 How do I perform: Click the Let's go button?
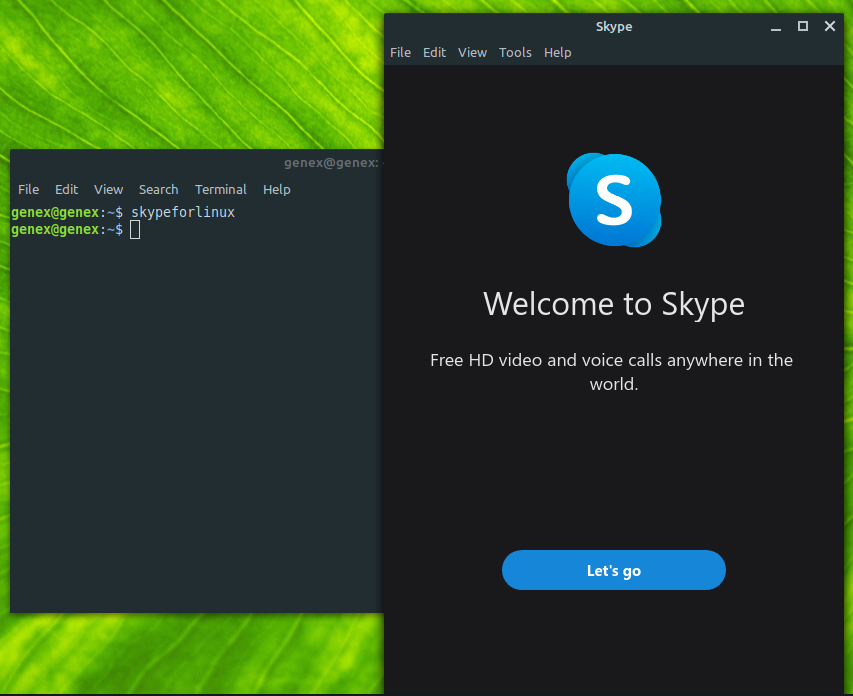coord(614,570)
